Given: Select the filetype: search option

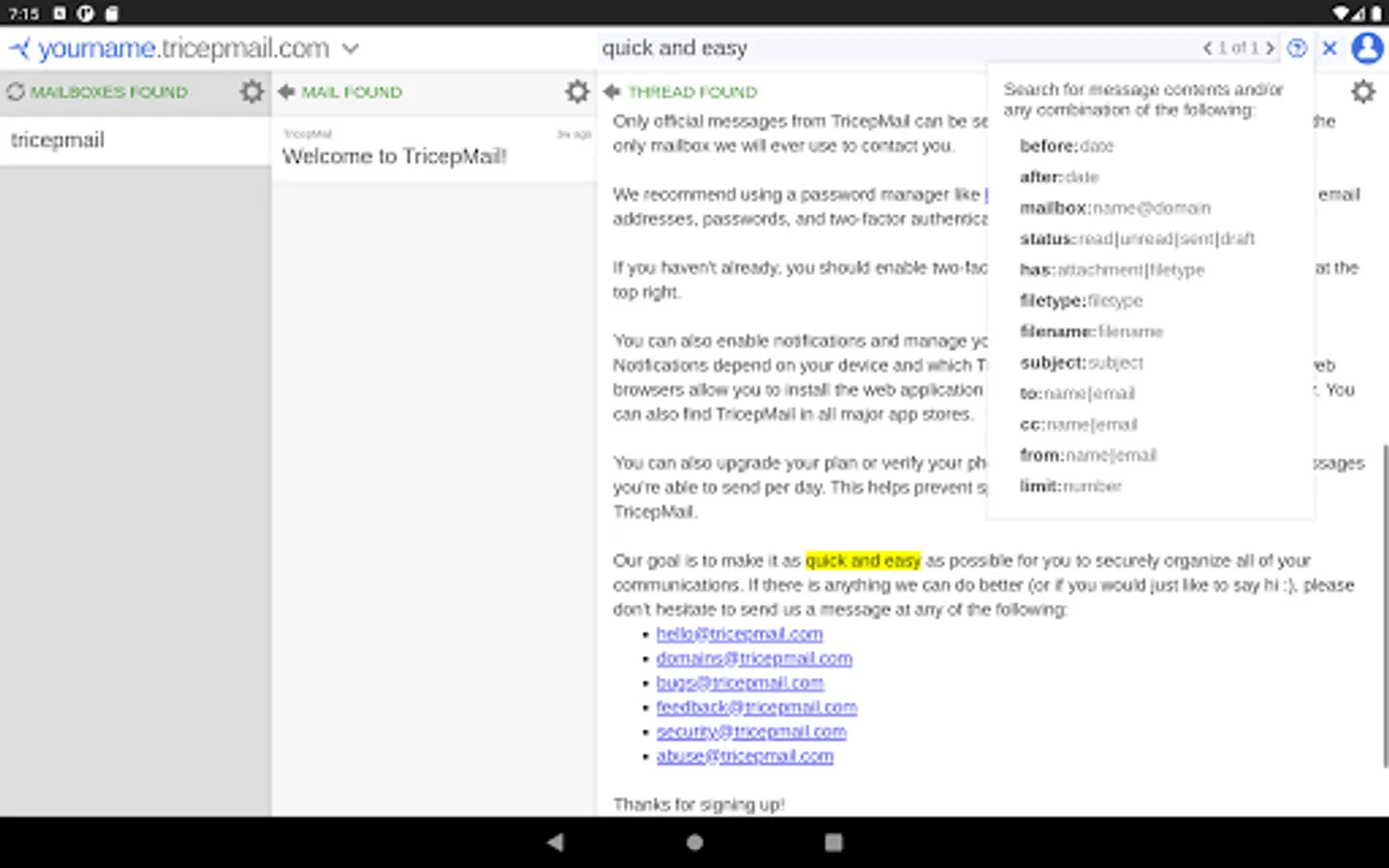Looking at the screenshot, I should tap(1081, 301).
